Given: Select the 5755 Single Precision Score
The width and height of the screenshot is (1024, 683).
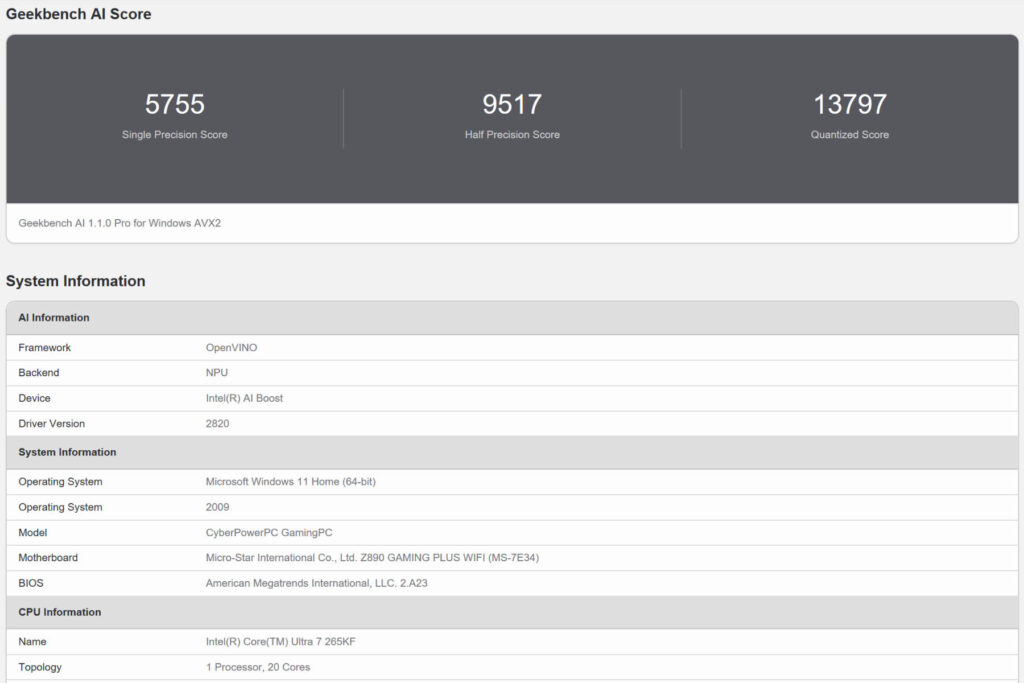Looking at the screenshot, I should point(175,105).
